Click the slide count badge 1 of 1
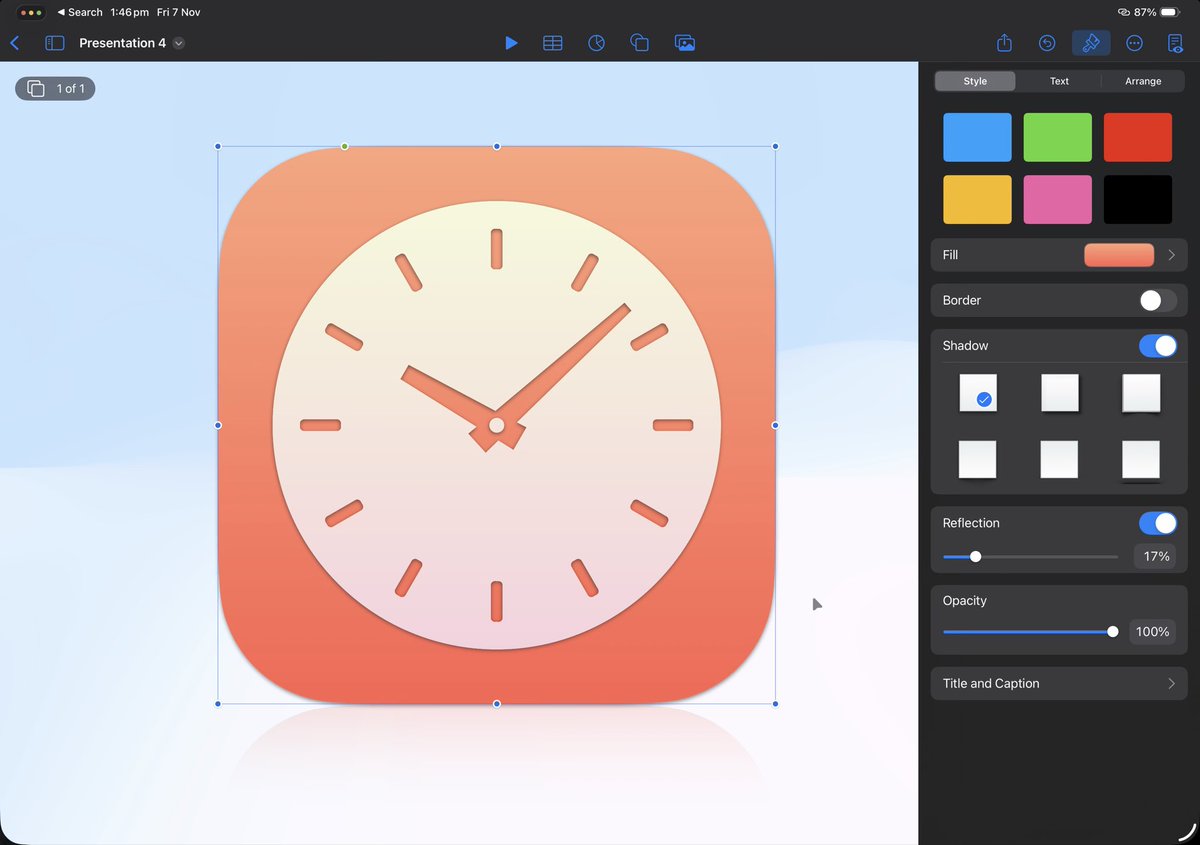 [55, 89]
